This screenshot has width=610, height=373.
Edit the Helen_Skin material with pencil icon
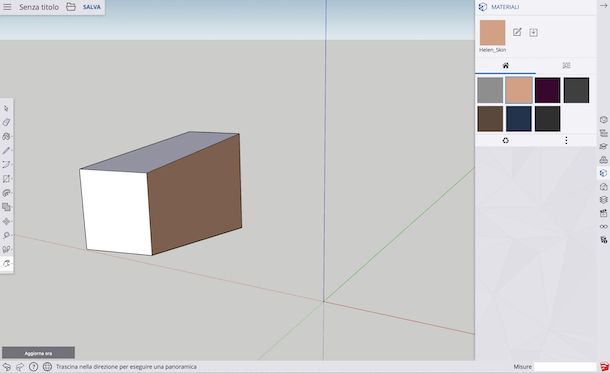517,32
